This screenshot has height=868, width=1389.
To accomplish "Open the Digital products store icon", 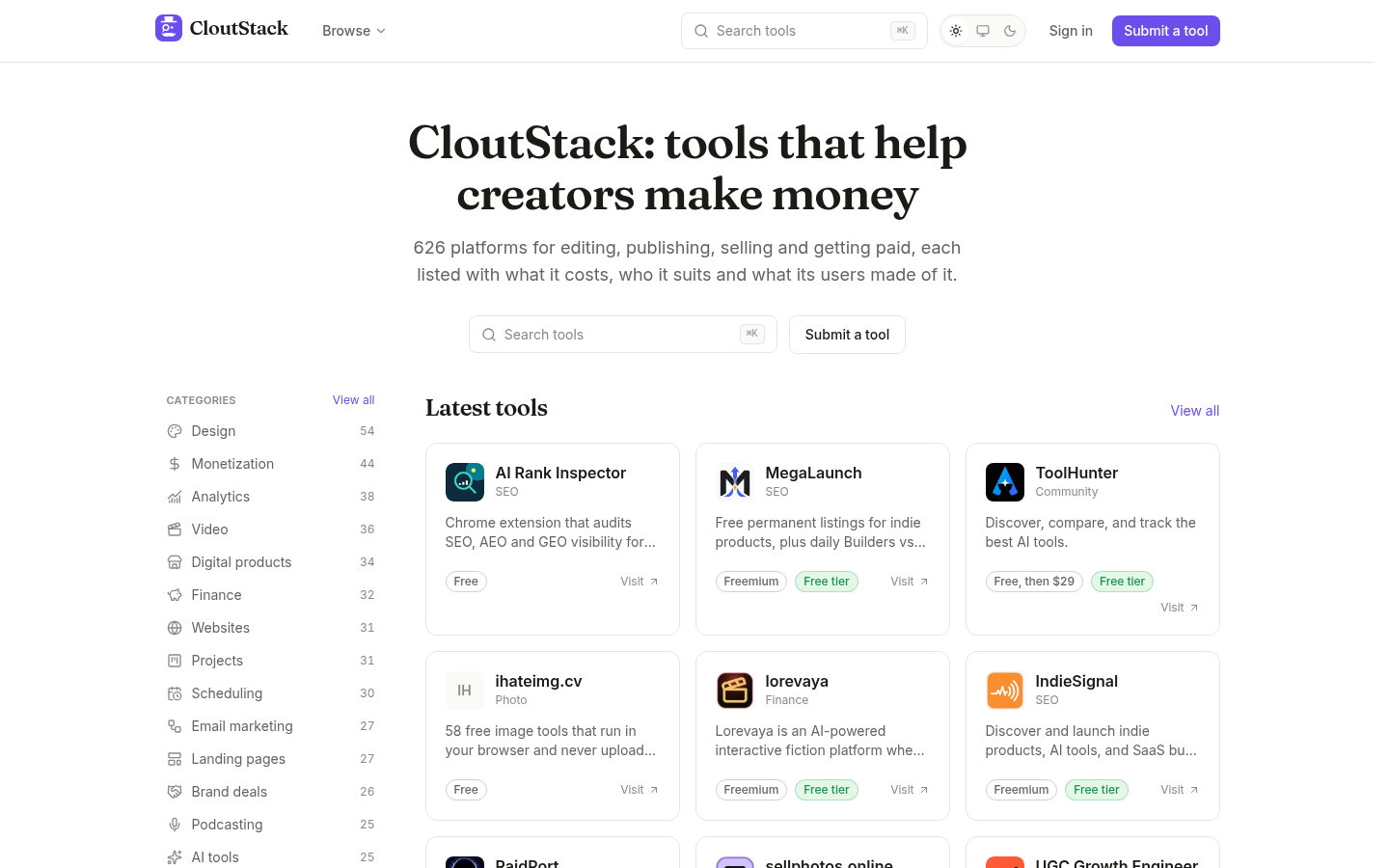I will pyautogui.click(x=175, y=562).
